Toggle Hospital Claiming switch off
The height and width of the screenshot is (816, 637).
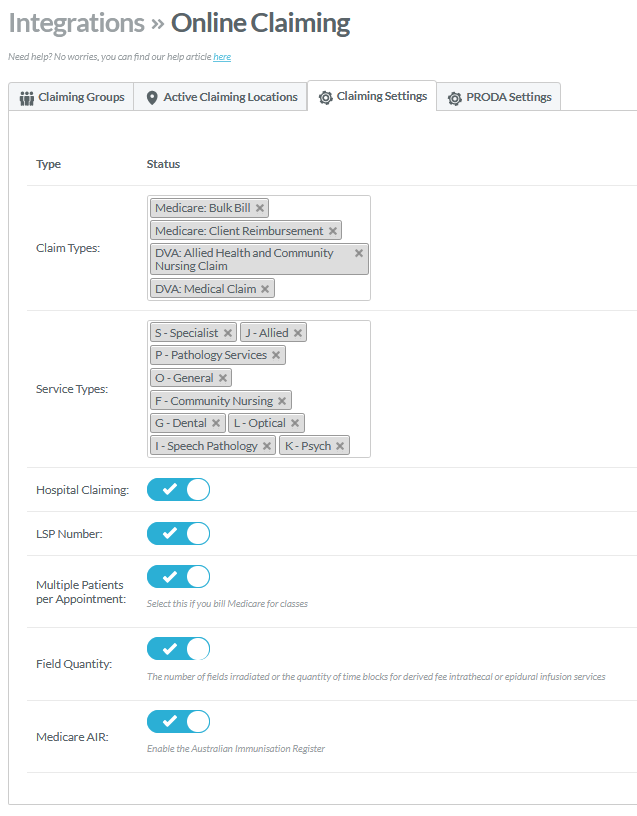178,490
